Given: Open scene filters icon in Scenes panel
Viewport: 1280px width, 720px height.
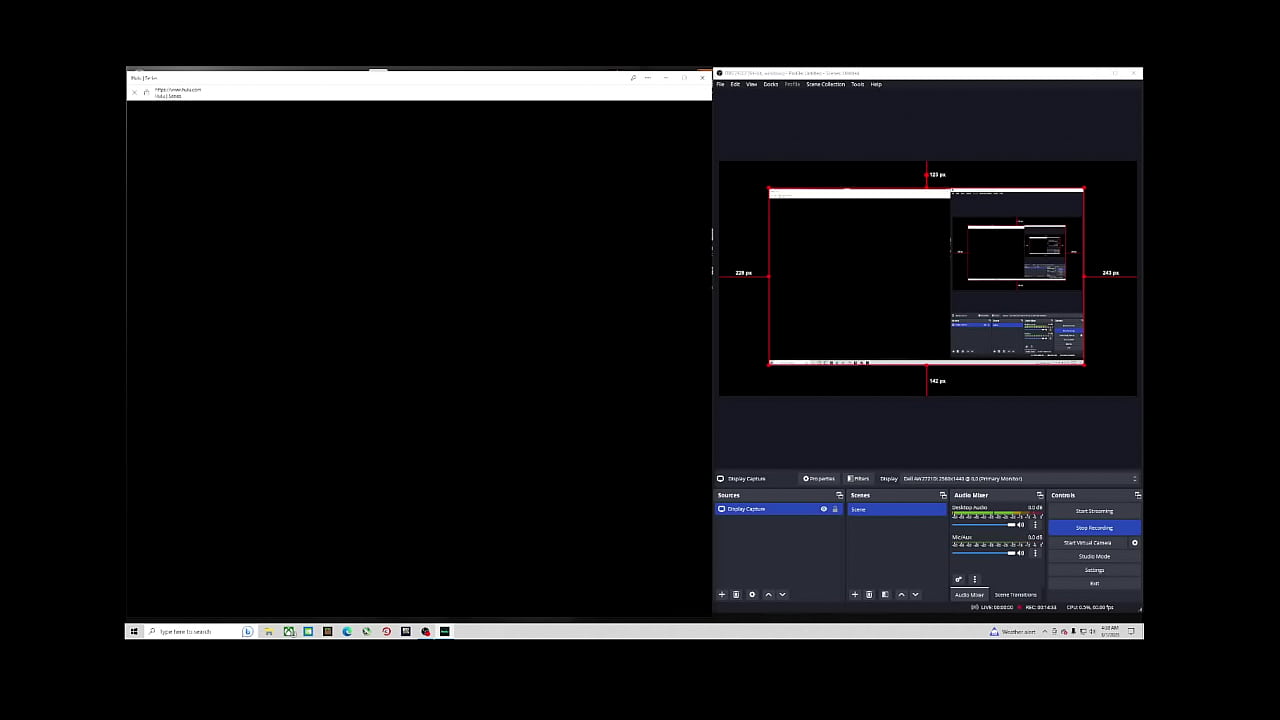Looking at the screenshot, I should point(885,594).
